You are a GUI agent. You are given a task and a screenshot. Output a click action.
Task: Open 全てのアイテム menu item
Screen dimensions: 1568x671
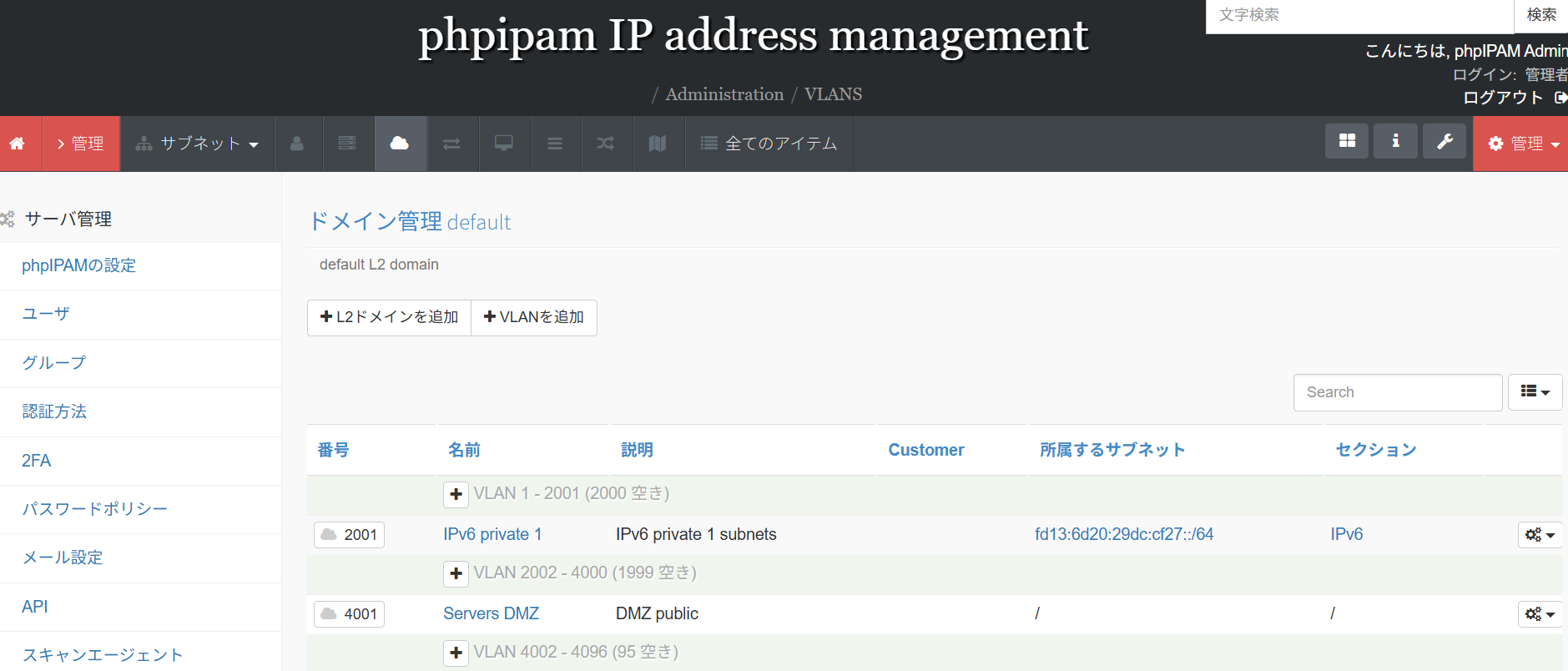(x=769, y=144)
